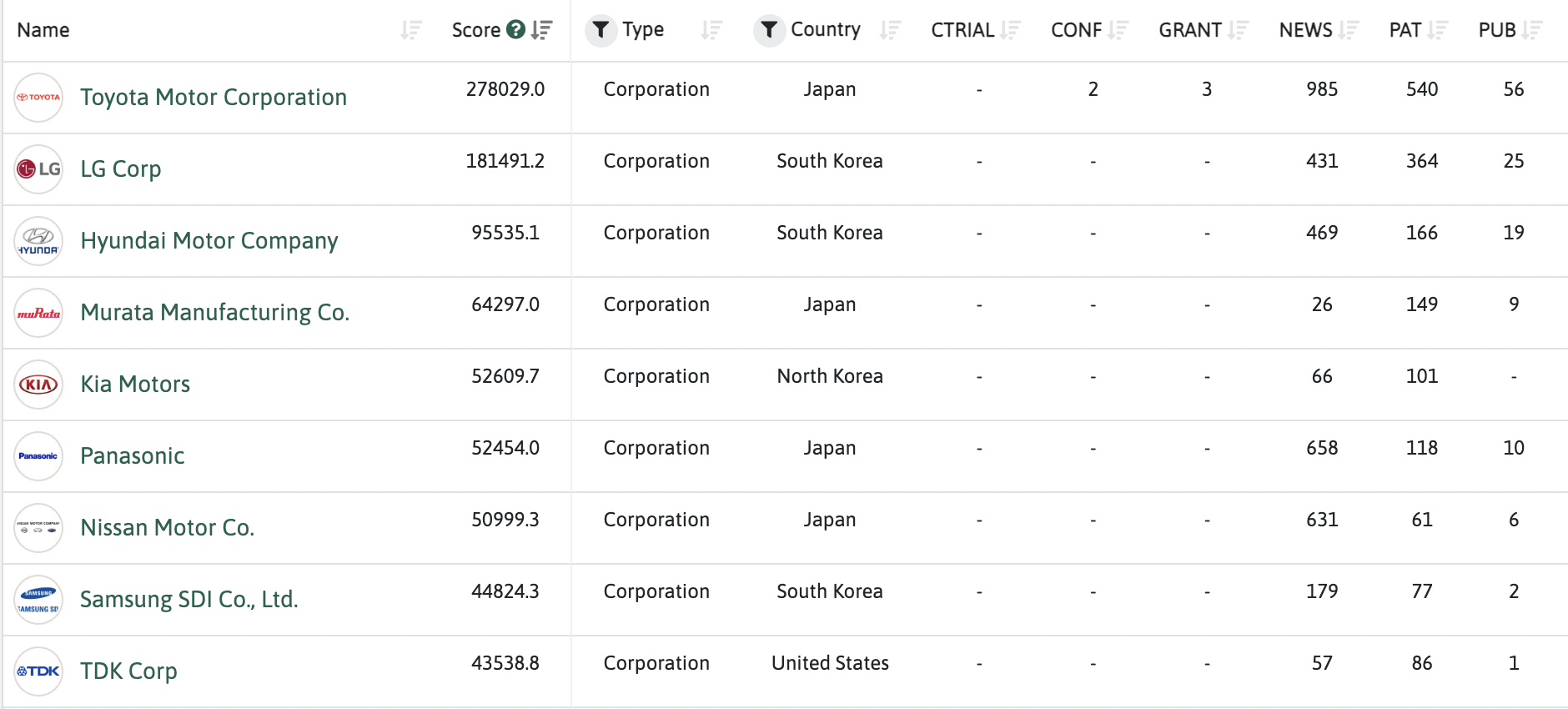Sort the table by PUB column
The width and height of the screenshot is (1568, 709).
(x=1531, y=30)
